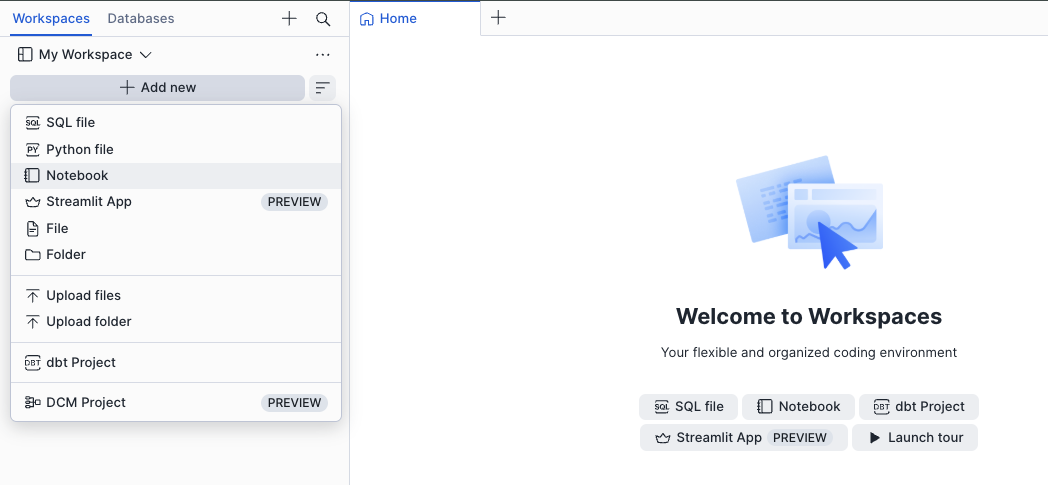This screenshot has height=485, width=1048.
Task: Click the SQL file welcome button
Action: pos(688,407)
